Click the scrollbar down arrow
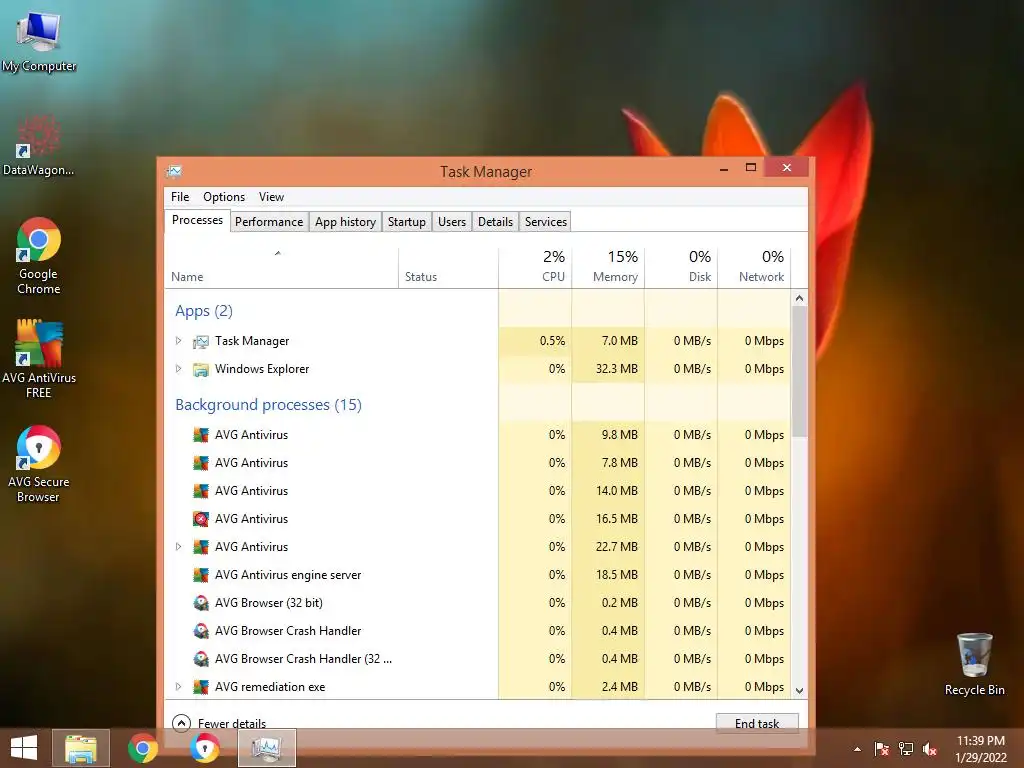Image resolution: width=1024 pixels, height=768 pixels. [x=799, y=690]
